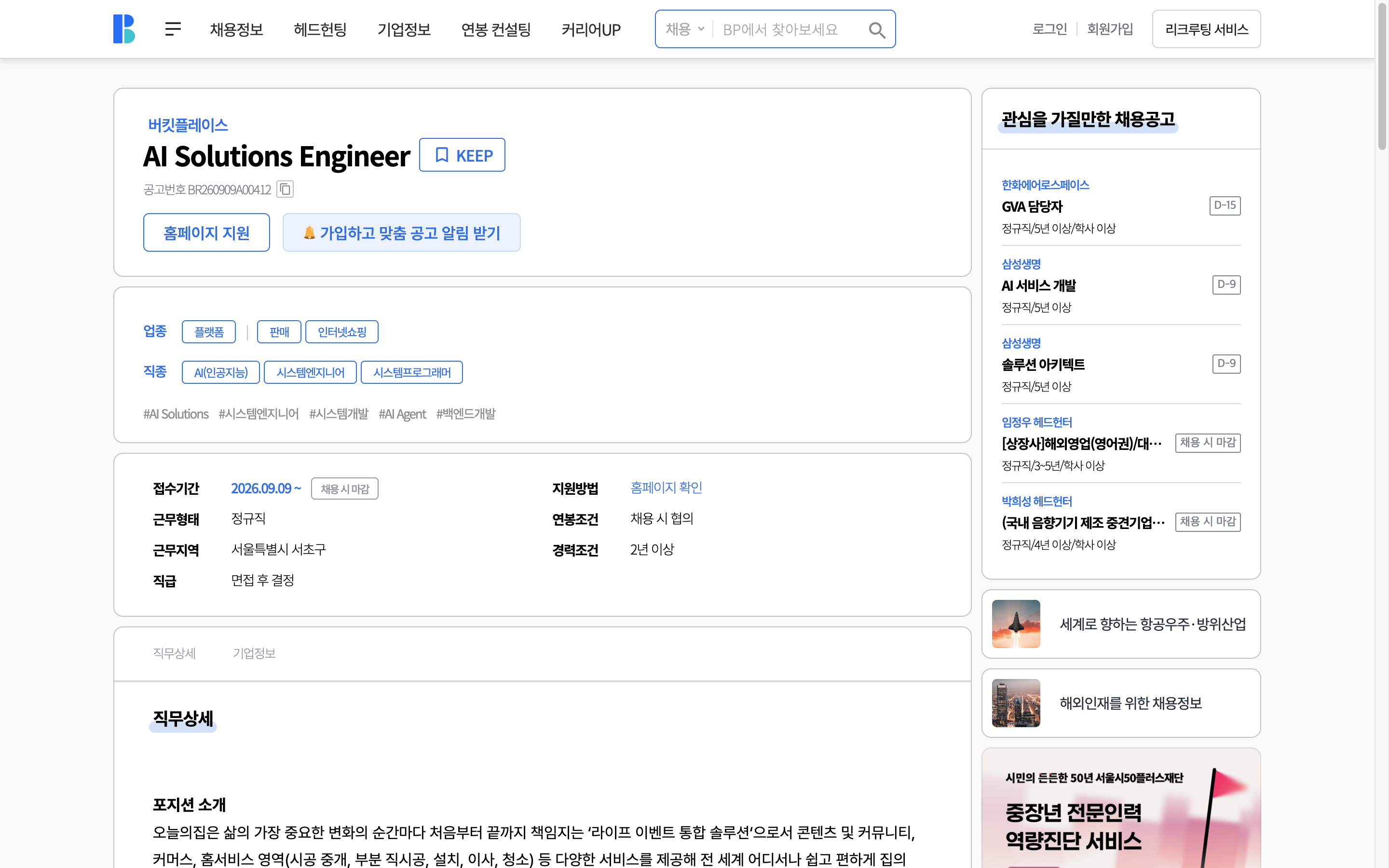Open the GVA 담당자 job posting

pos(1032,207)
